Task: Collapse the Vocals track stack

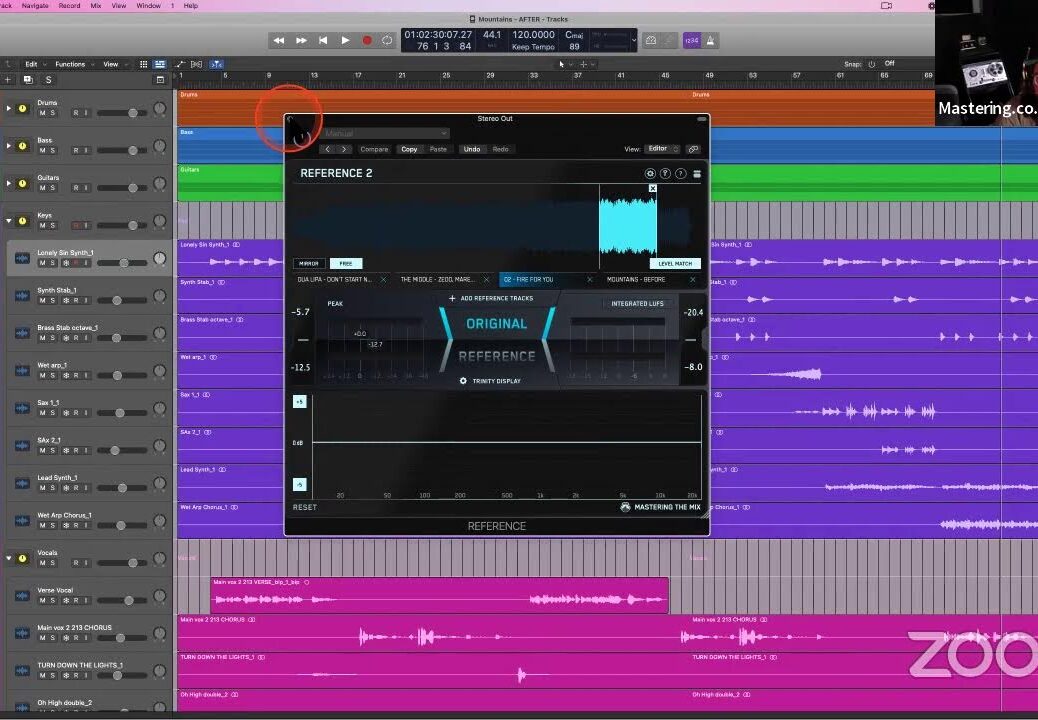Action: pyautogui.click(x=9, y=558)
